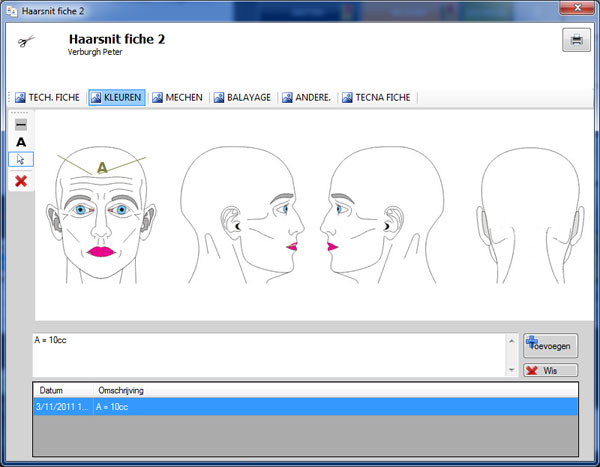
Task: Open the TECH. FICHE tab
Action: click(47, 98)
